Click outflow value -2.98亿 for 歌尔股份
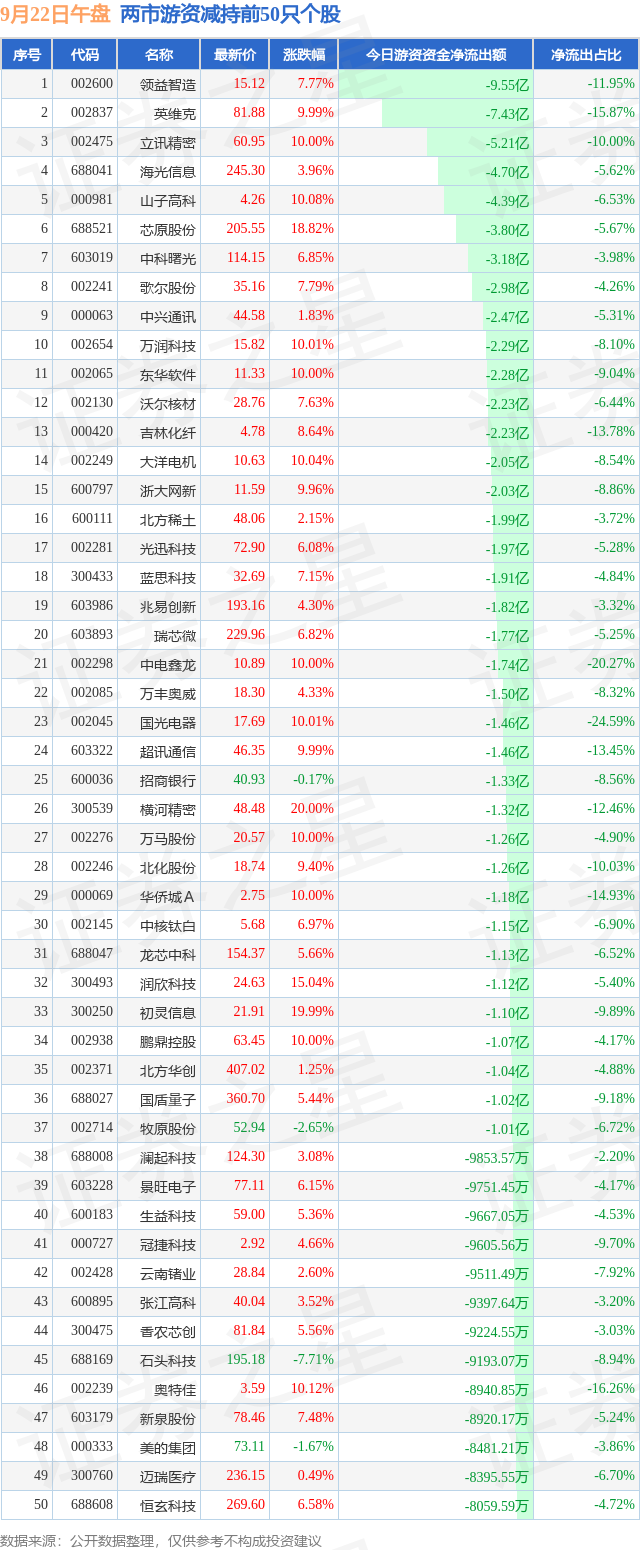Viewport: 640px width, 1550px height. (x=507, y=289)
